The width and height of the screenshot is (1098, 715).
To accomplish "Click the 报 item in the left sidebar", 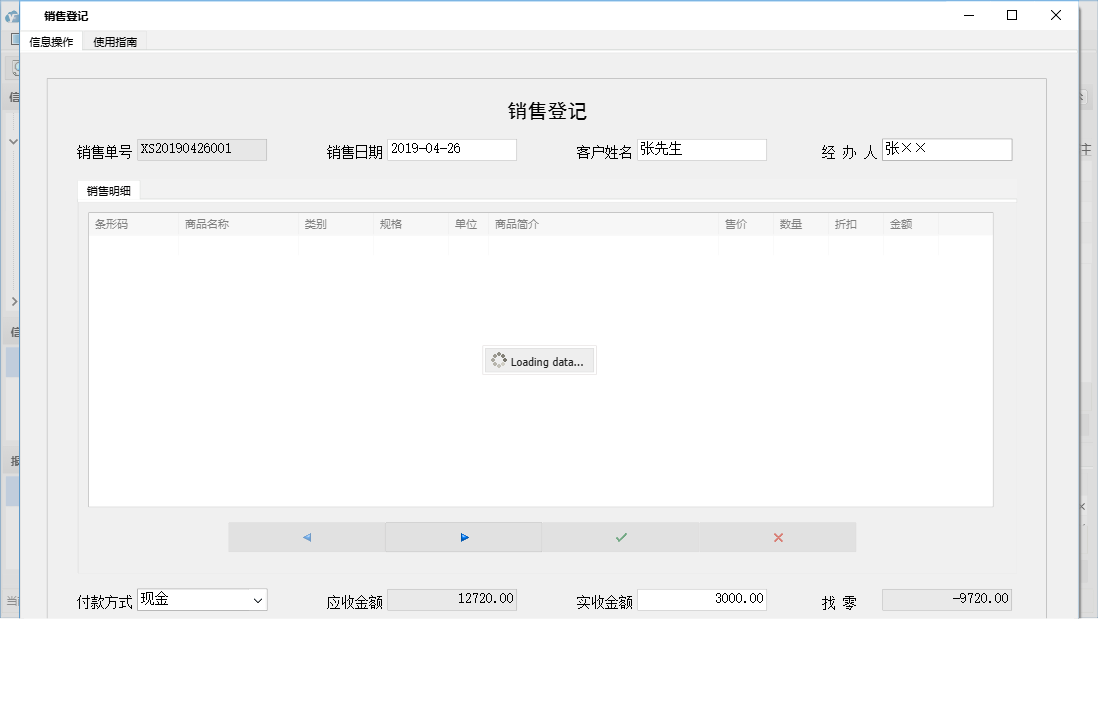I will click(x=12, y=459).
